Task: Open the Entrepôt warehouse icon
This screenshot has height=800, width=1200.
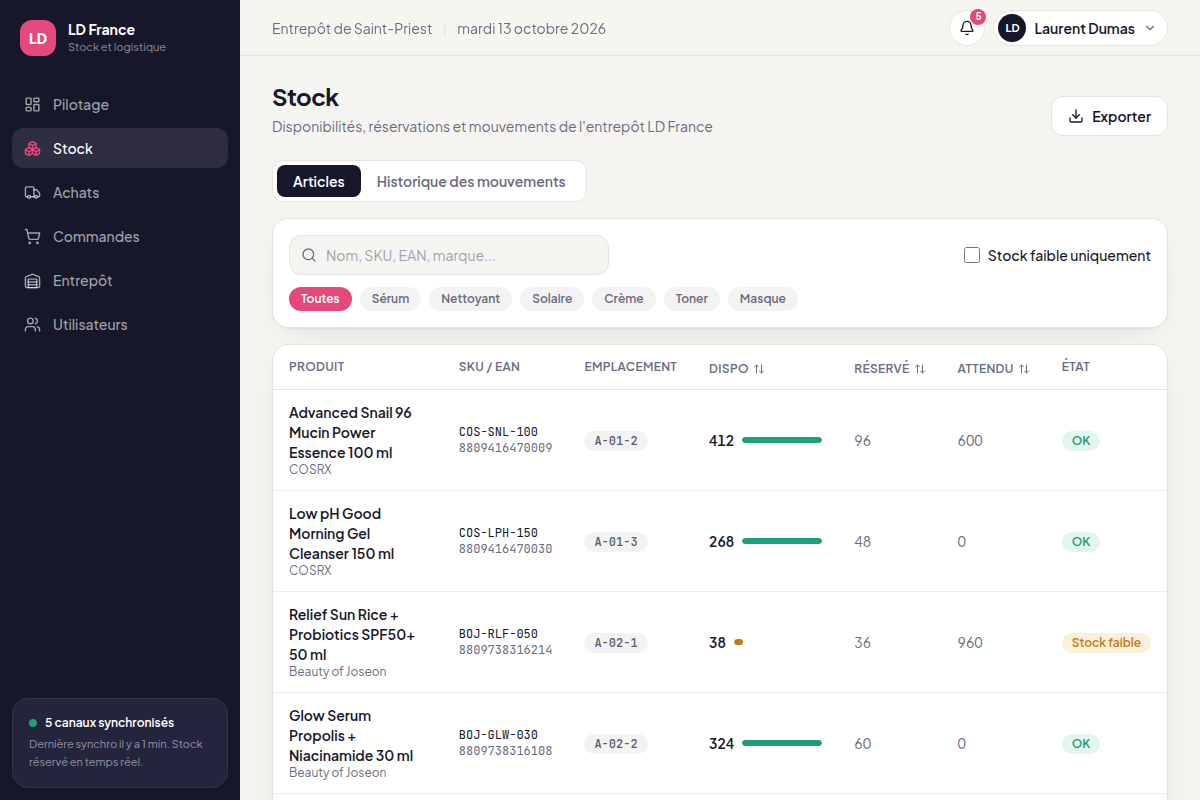Action: click(x=33, y=281)
